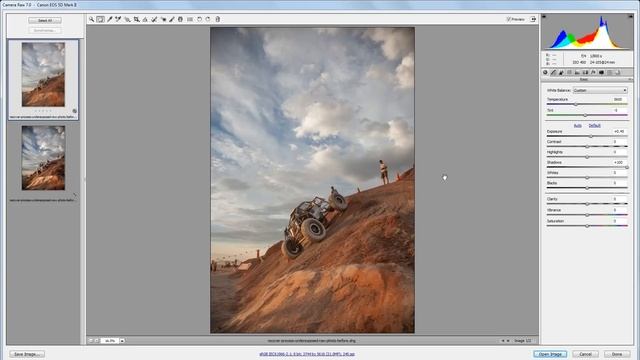The image size is (640, 360).
Task: Click the Exposure slider handle
Action: pos(591,136)
